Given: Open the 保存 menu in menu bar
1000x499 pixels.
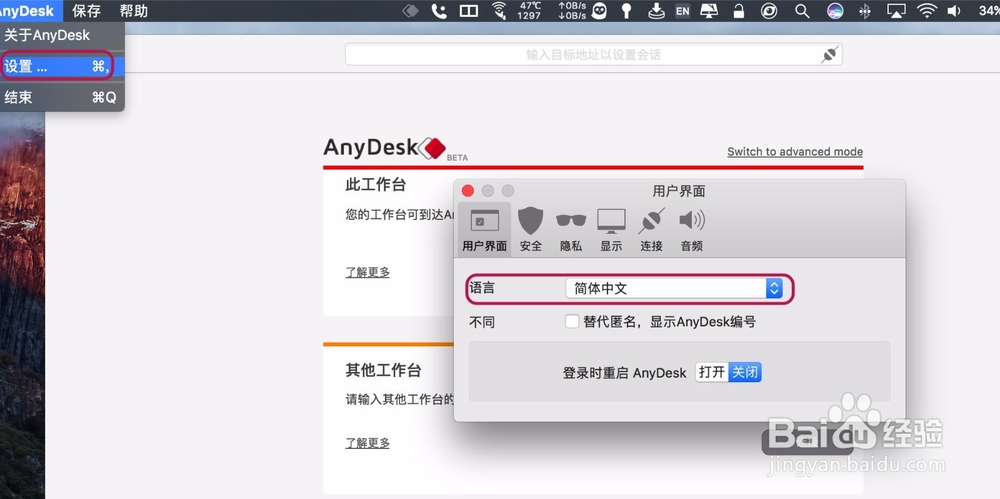Looking at the screenshot, I should point(87,11).
